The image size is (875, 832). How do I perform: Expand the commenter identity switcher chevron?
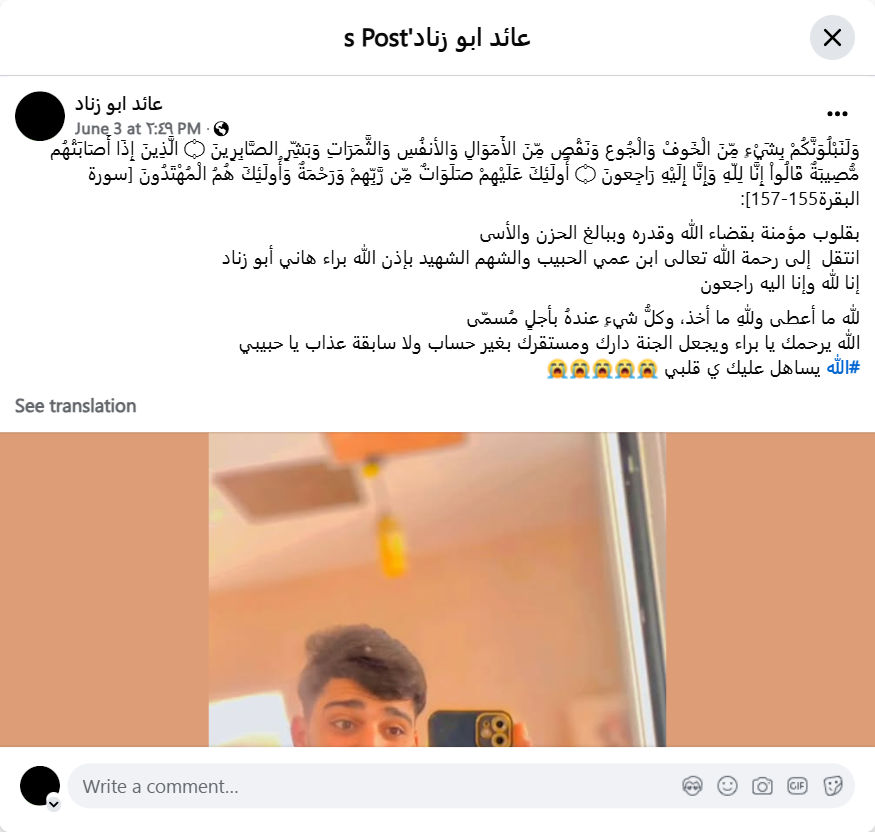(54, 804)
